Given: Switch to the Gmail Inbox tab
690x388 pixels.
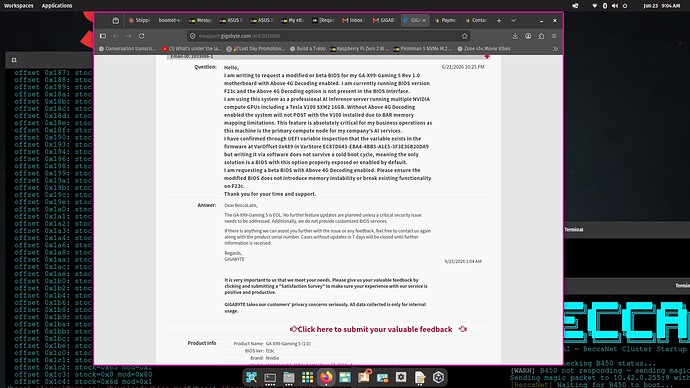Looking at the screenshot, I should point(353,21).
